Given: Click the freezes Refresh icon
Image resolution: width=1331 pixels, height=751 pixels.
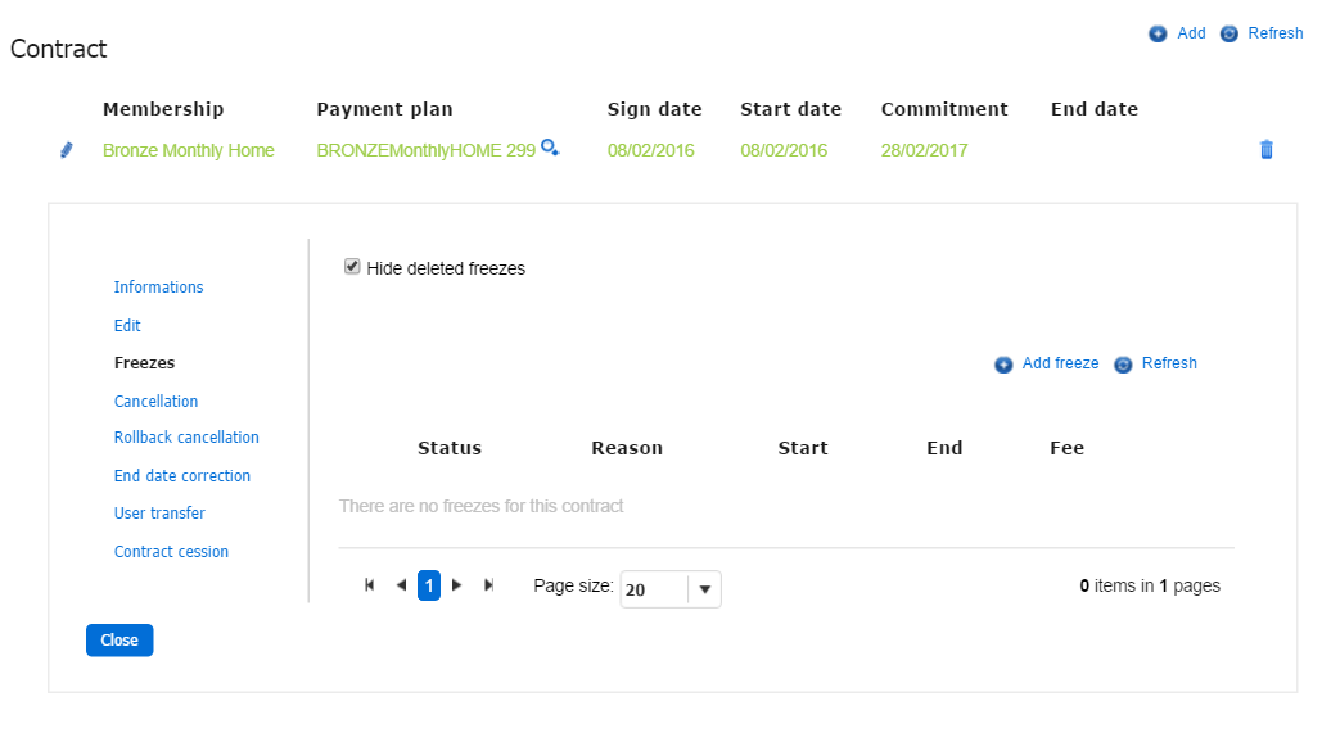Looking at the screenshot, I should click(1123, 365).
